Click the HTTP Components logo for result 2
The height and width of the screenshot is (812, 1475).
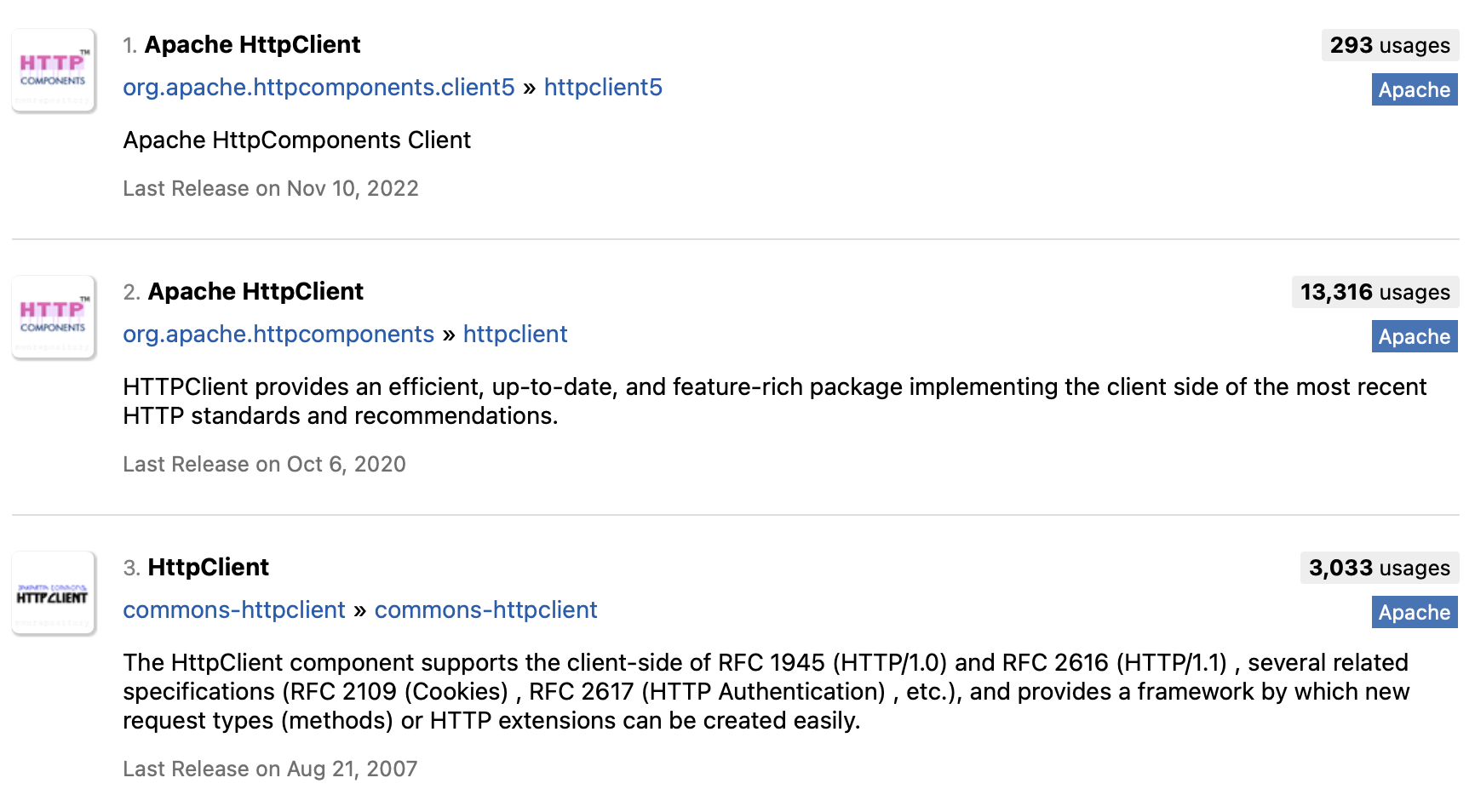click(53, 317)
